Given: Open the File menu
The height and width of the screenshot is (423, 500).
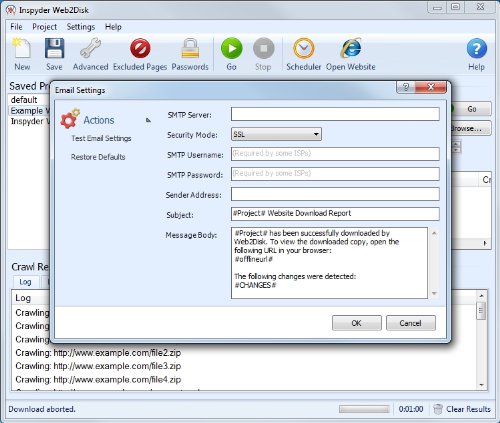Looking at the screenshot, I should pos(16,27).
